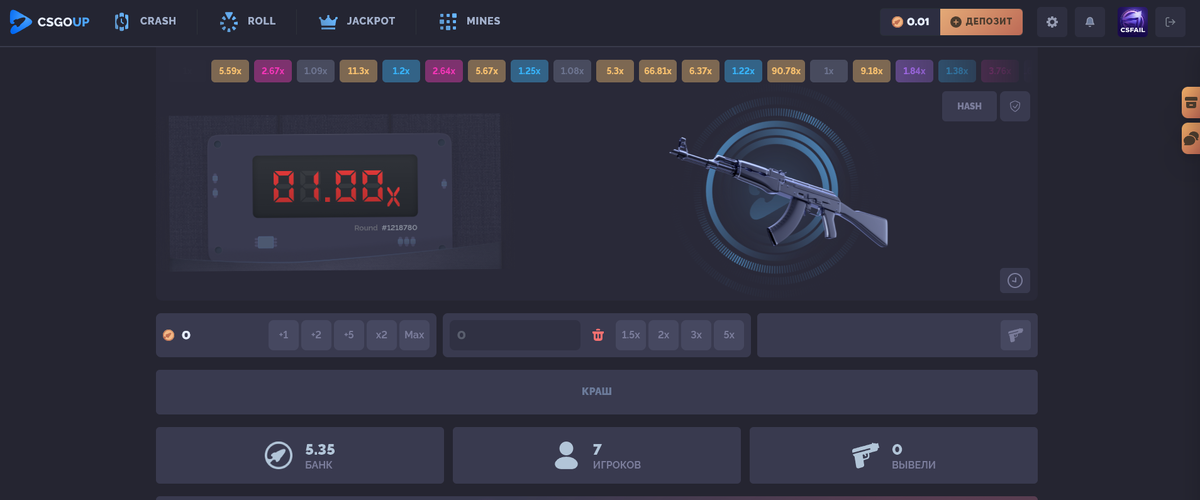Viewport: 1200px width, 500px height.
Task: Open settings gear icon in header
Action: point(1051,22)
